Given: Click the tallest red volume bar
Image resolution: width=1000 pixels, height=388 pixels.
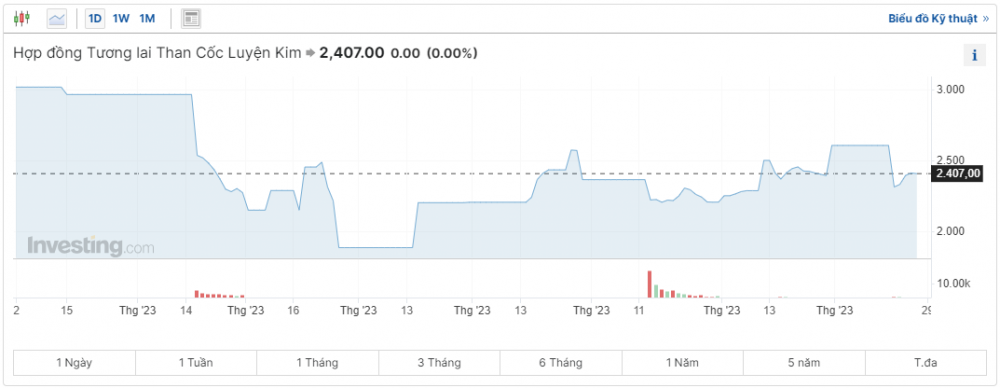Looking at the screenshot, I should pyautogui.click(x=649, y=285).
